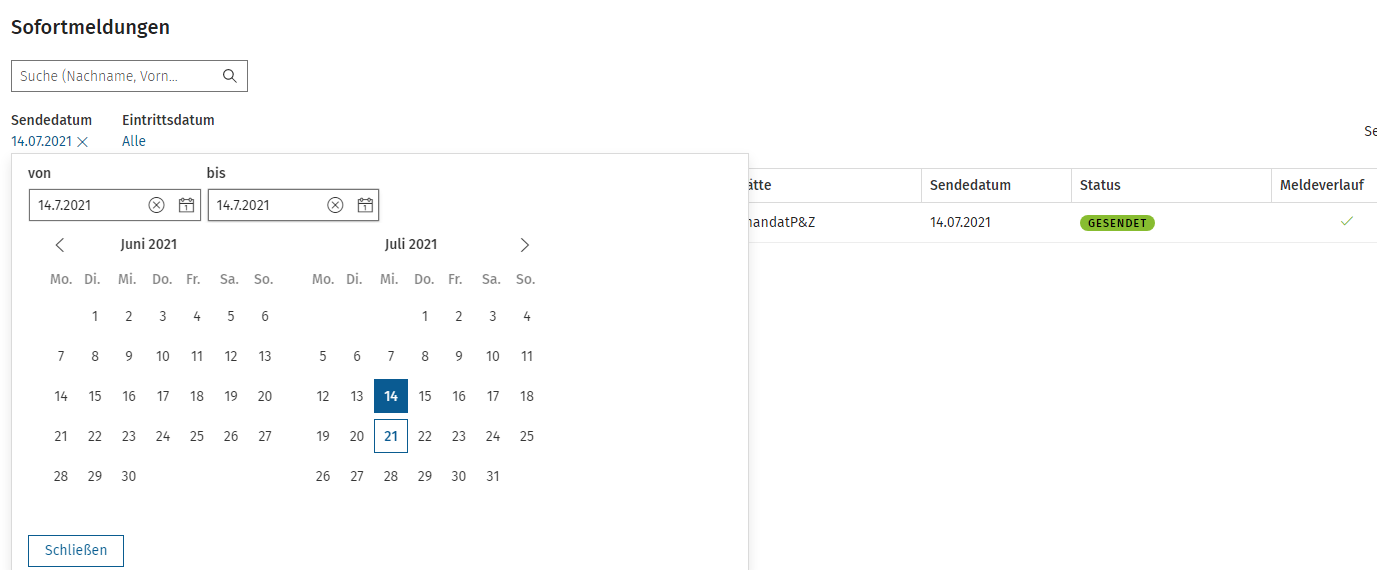Sort by the Status column header
This screenshot has width=1377, height=570.
pyautogui.click(x=1100, y=185)
